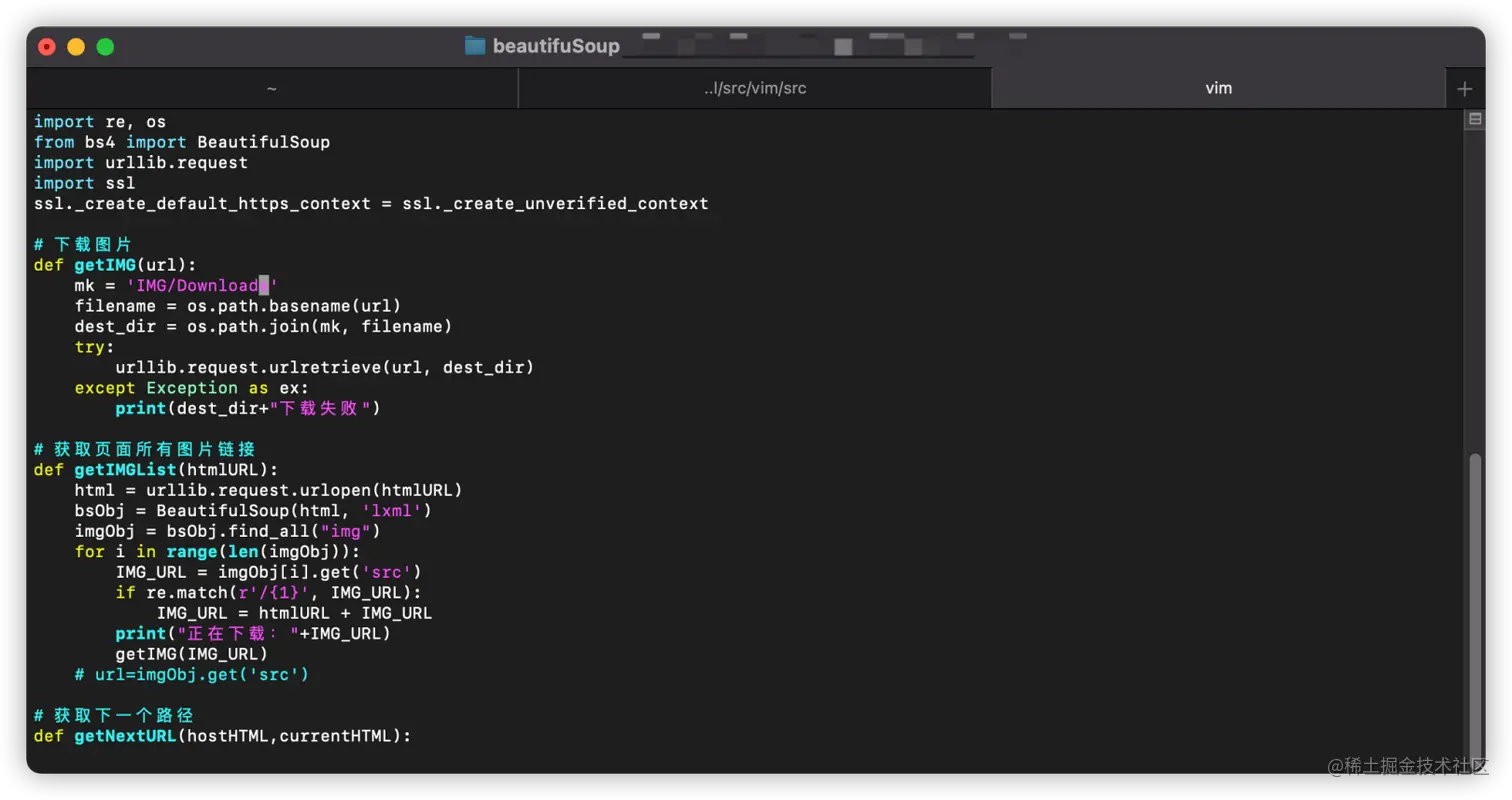Click 'except Exception as ex:' line
The width and height of the screenshot is (1512, 800).
pyautogui.click(x=192, y=388)
